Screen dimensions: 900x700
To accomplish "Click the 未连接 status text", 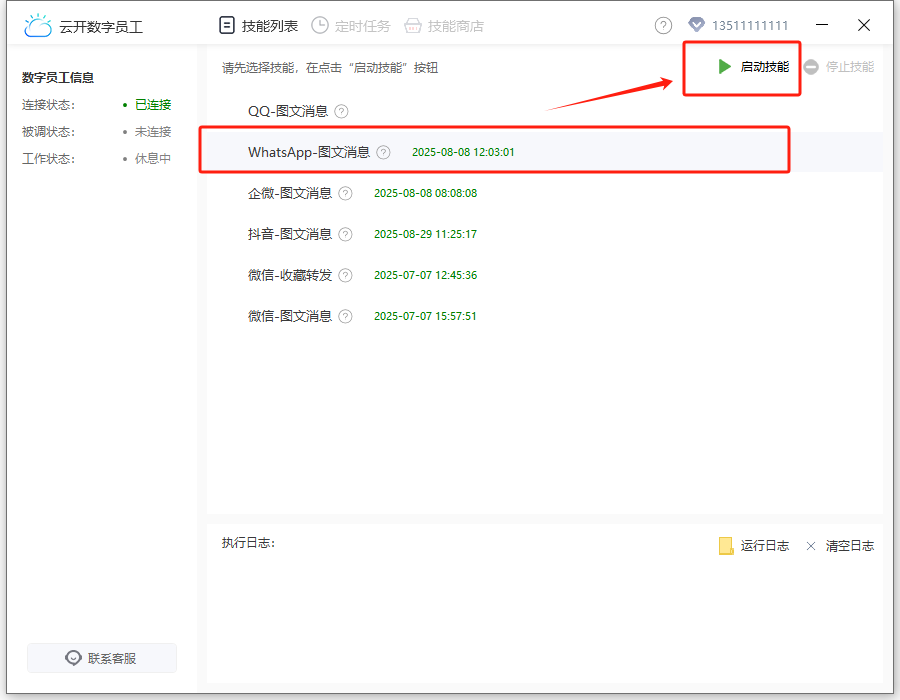I will (153, 131).
